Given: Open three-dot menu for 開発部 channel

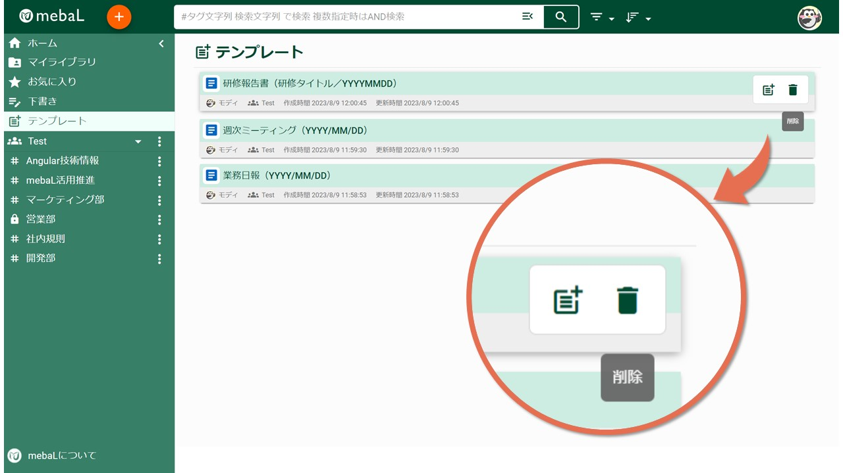Looking at the screenshot, I should click(159, 259).
